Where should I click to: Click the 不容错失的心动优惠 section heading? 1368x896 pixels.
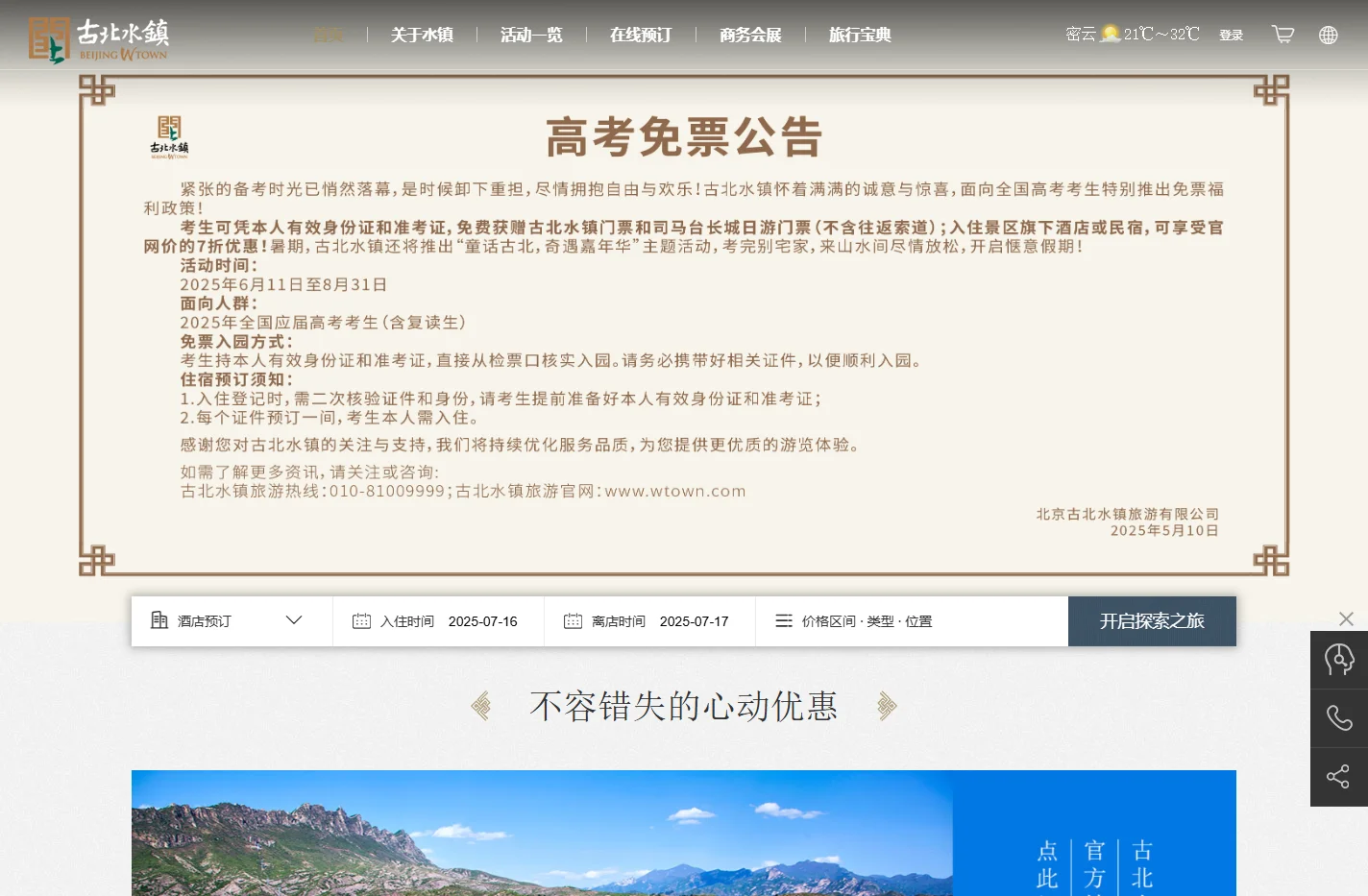[x=684, y=706]
